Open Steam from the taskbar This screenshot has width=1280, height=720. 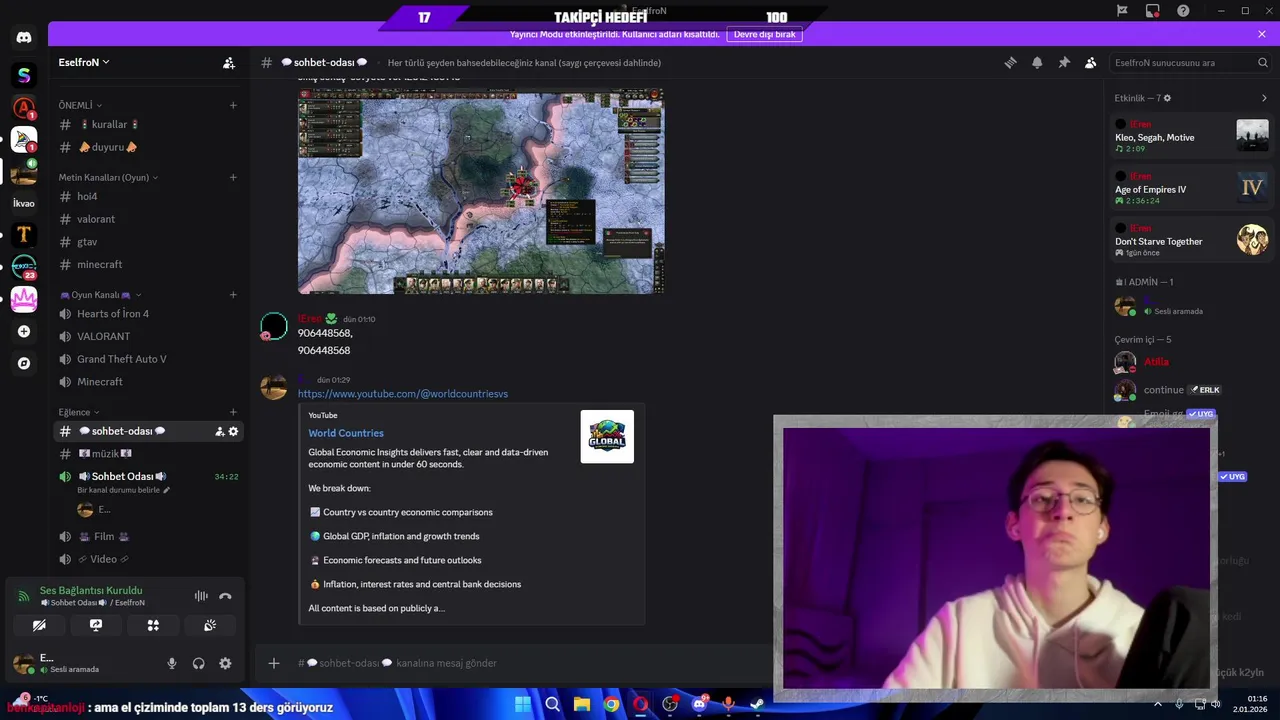coord(758,704)
